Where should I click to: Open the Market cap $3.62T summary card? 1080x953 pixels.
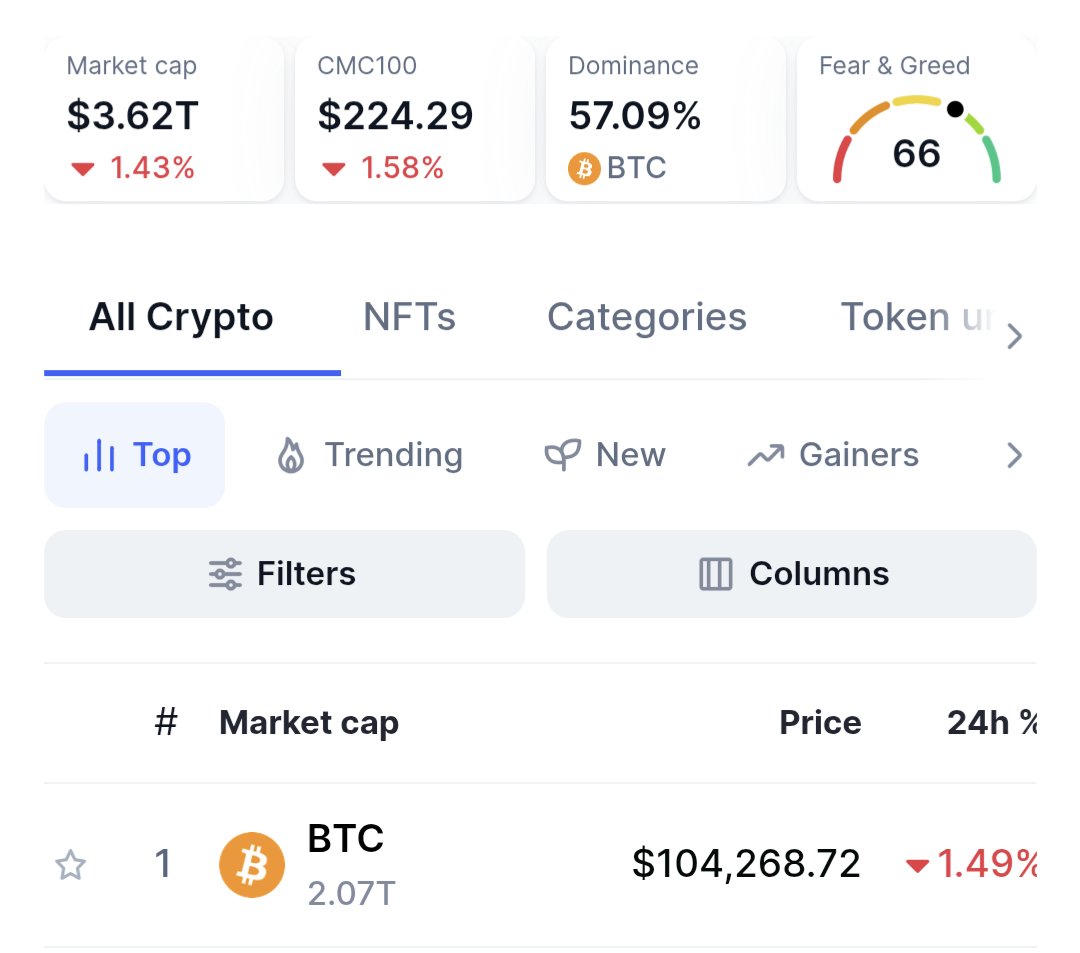[x=164, y=120]
